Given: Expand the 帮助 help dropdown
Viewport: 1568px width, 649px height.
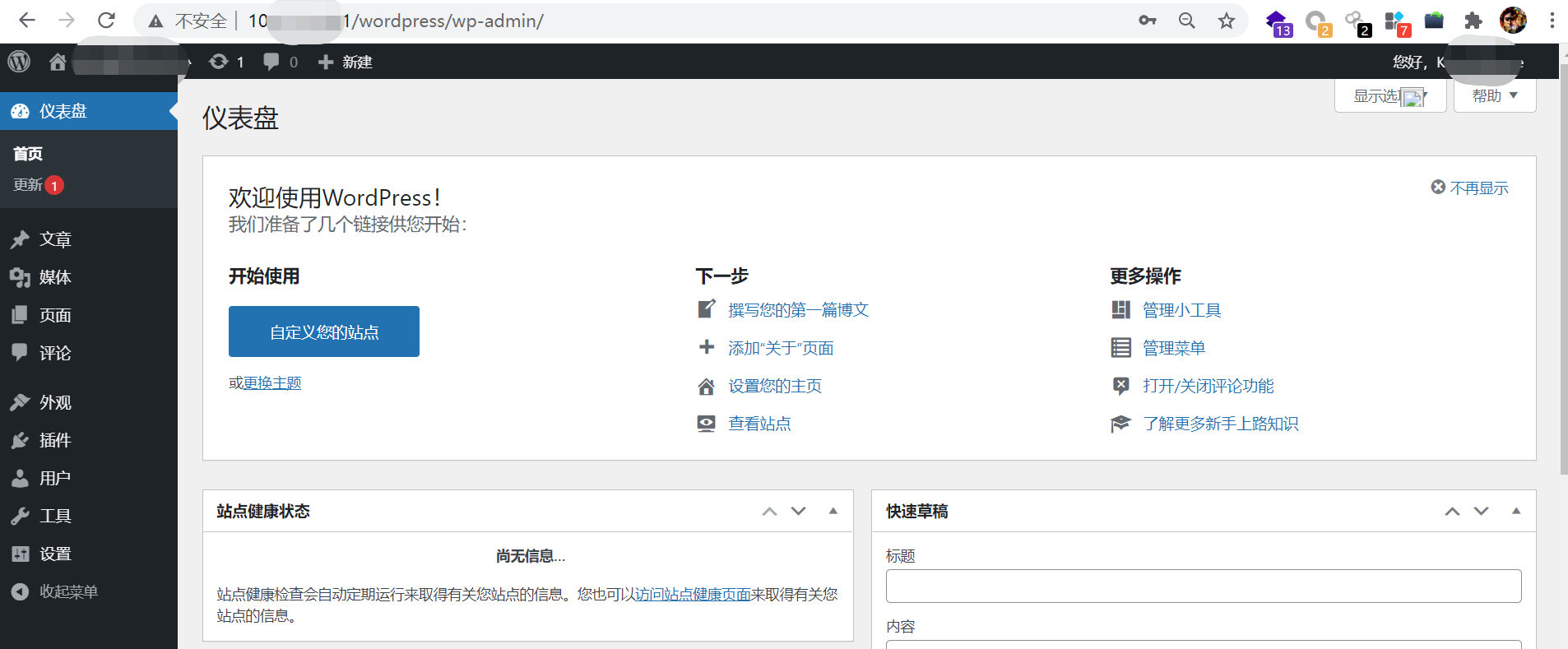Looking at the screenshot, I should [x=1495, y=96].
